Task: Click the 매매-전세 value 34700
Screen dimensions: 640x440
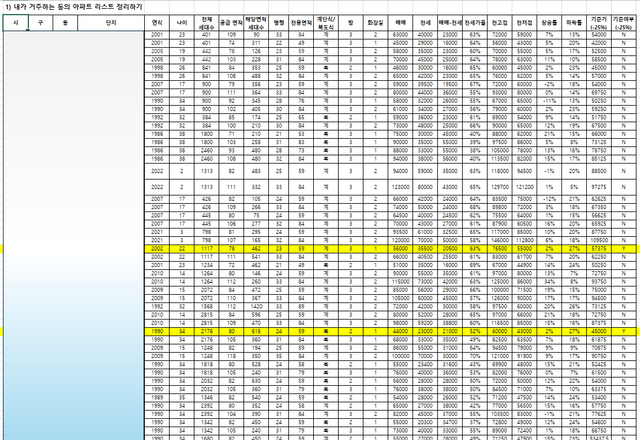Action: tap(450, 422)
